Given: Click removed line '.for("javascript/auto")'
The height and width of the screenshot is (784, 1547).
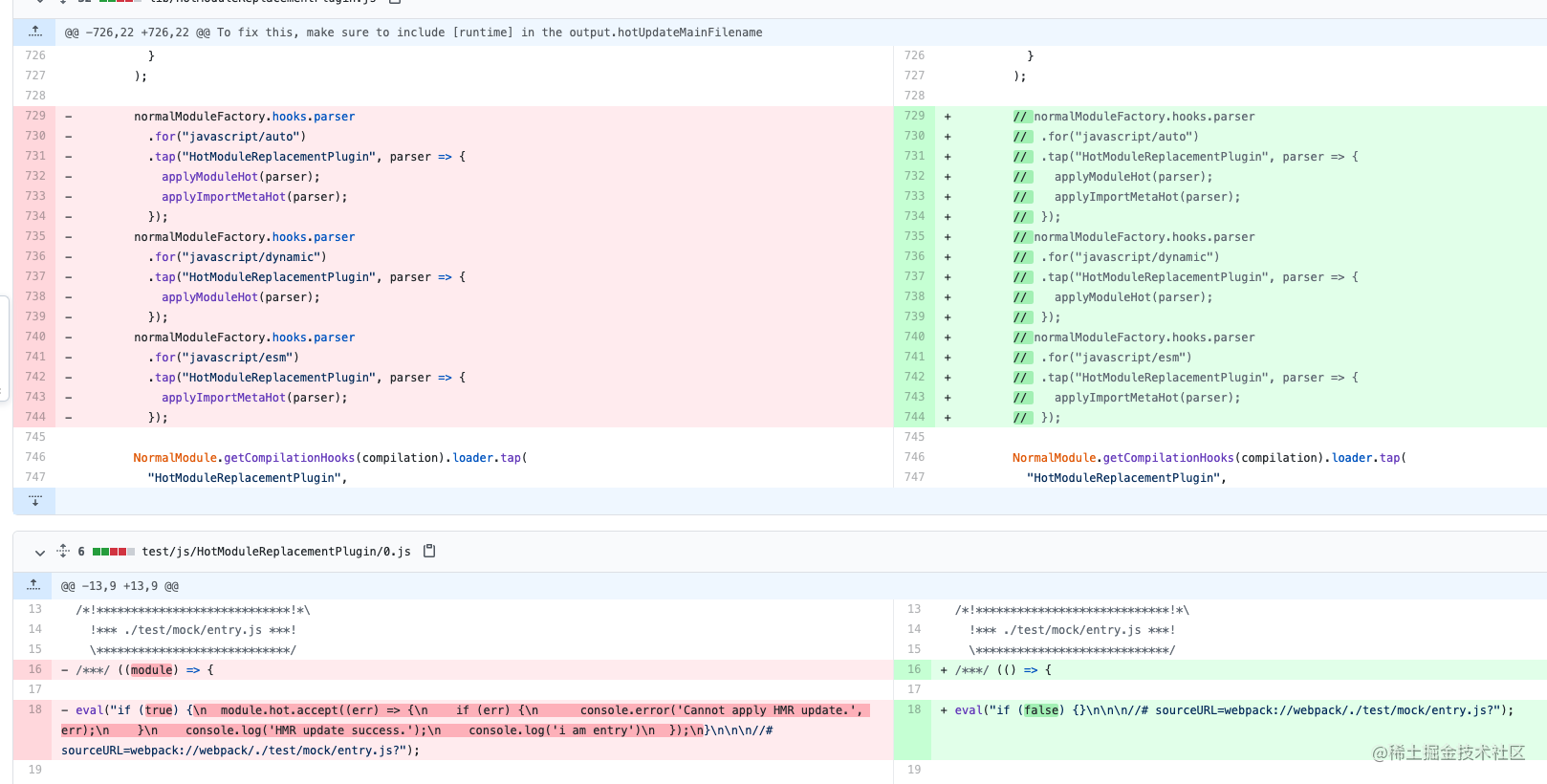Looking at the screenshot, I should [227, 137].
